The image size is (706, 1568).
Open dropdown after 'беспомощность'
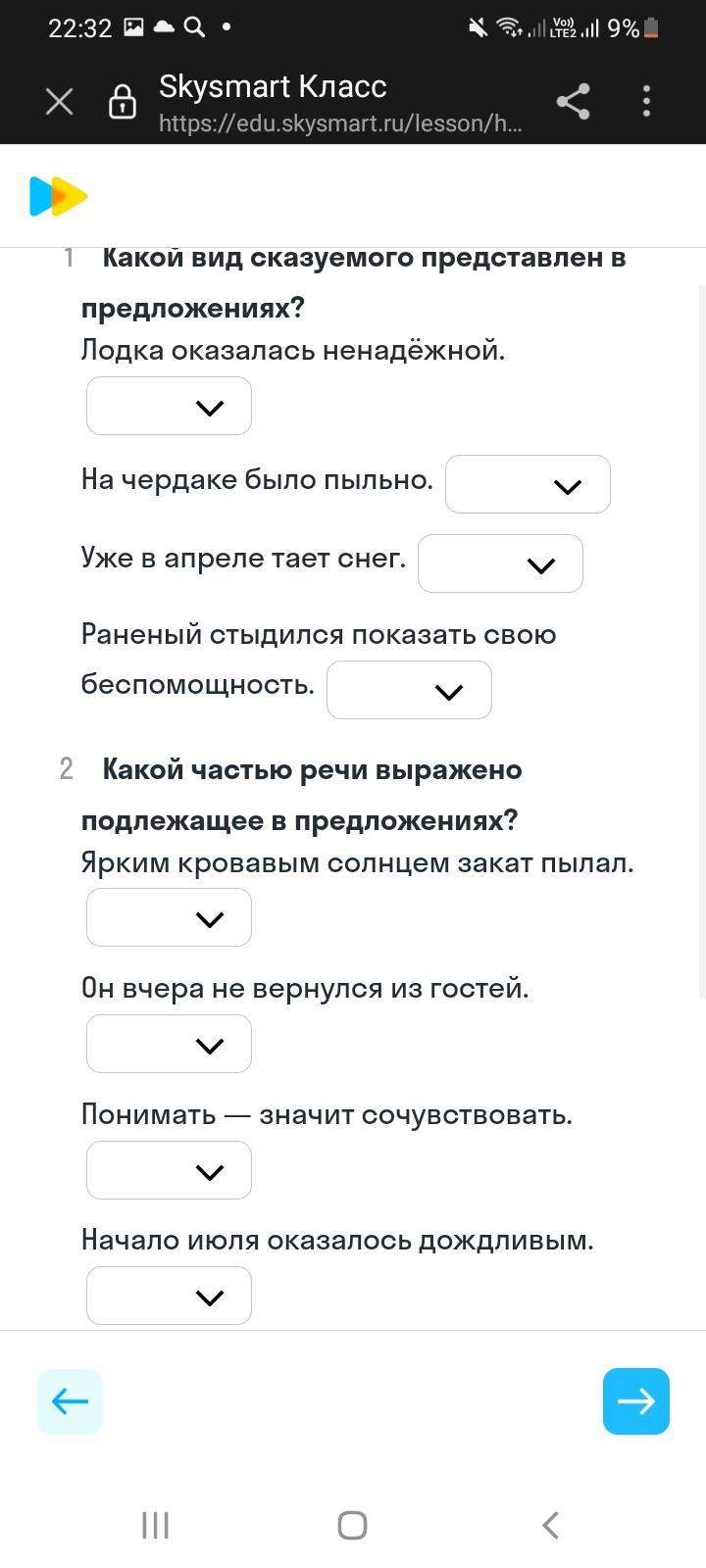409,690
